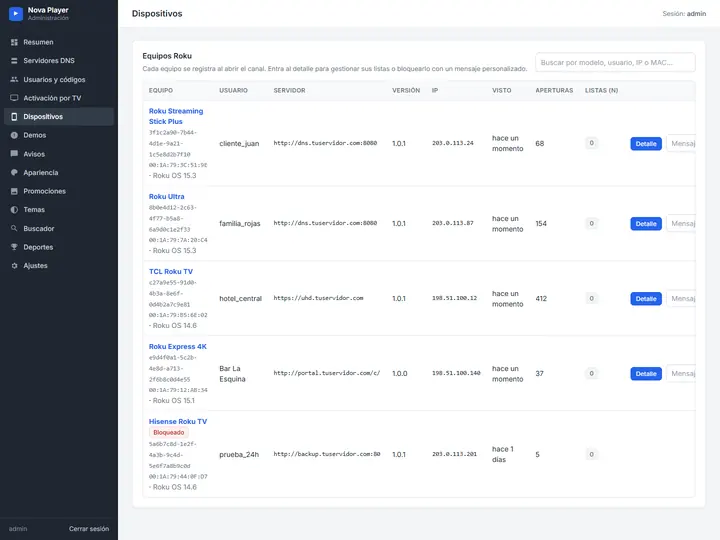Viewport: 720px width, 540px height.
Task: Click 'hace 1 días' last seen cell
Action: coord(503,454)
